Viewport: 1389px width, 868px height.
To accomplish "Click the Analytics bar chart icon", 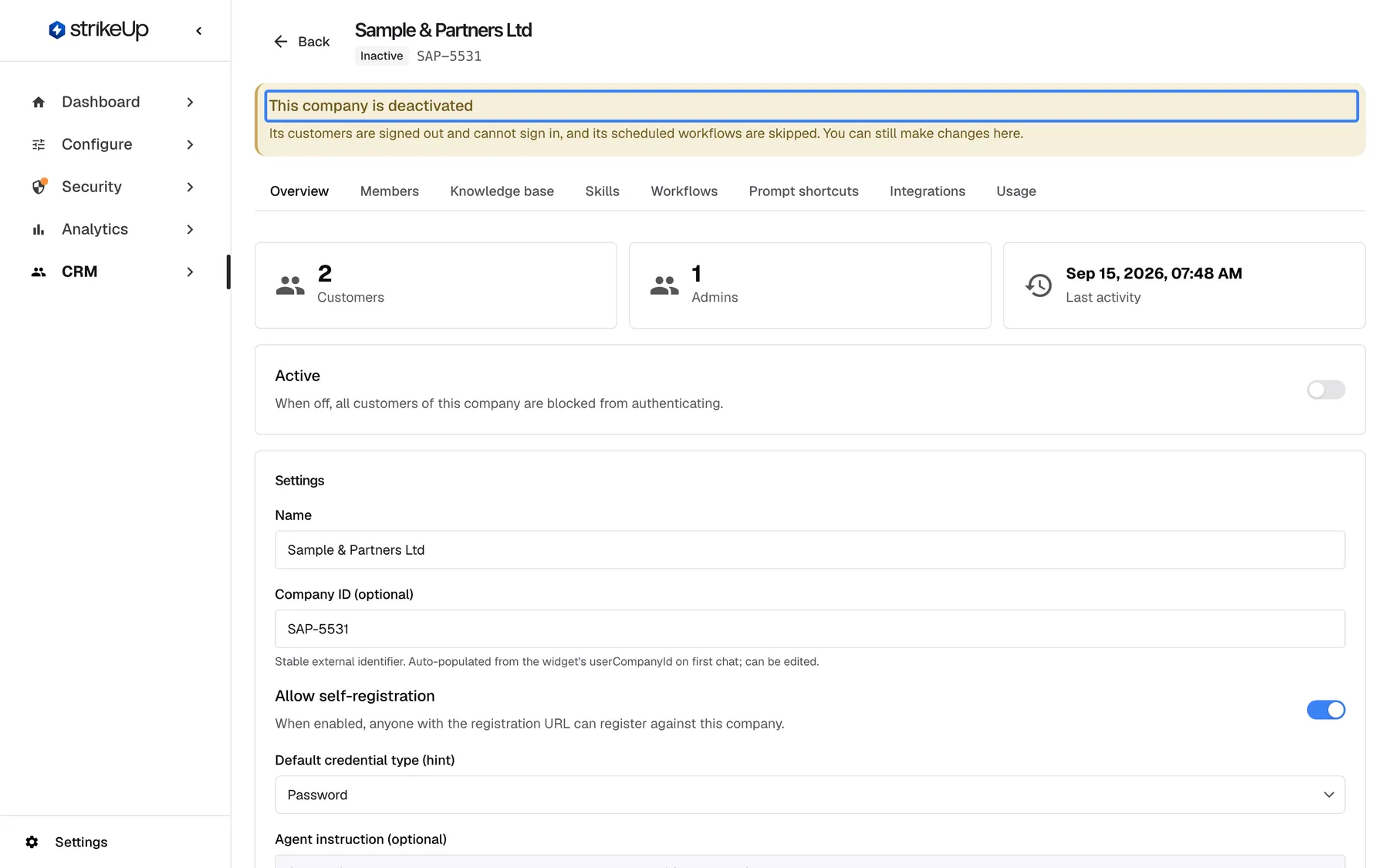I will [x=39, y=229].
